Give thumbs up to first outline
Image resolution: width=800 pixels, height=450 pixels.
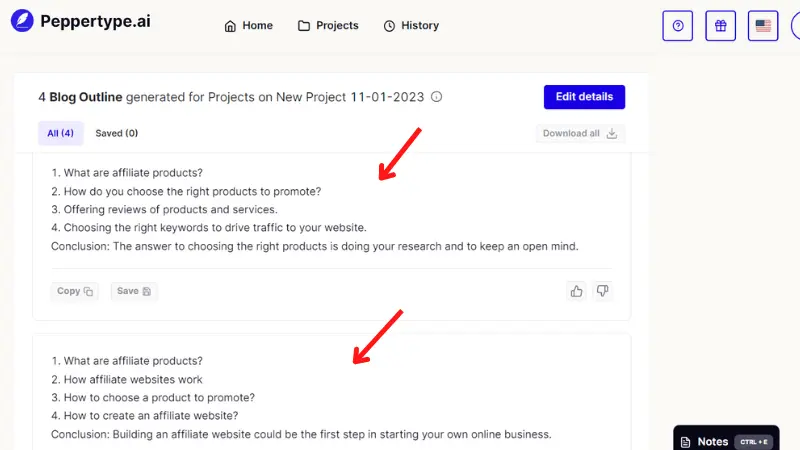(x=577, y=291)
